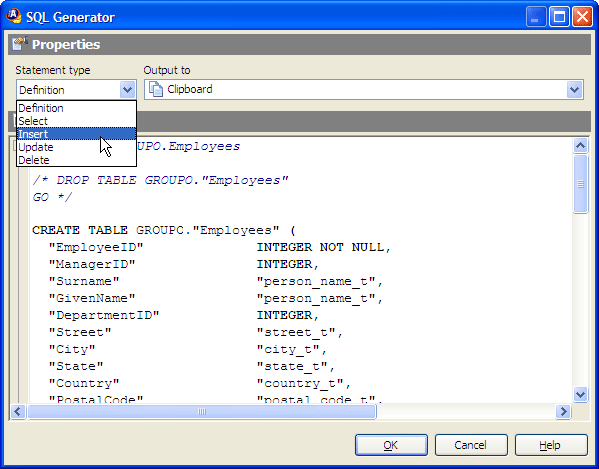This screenshot has width=599, height=469.
Task: Select Insert from the statement type list
Action: point(76,134)
